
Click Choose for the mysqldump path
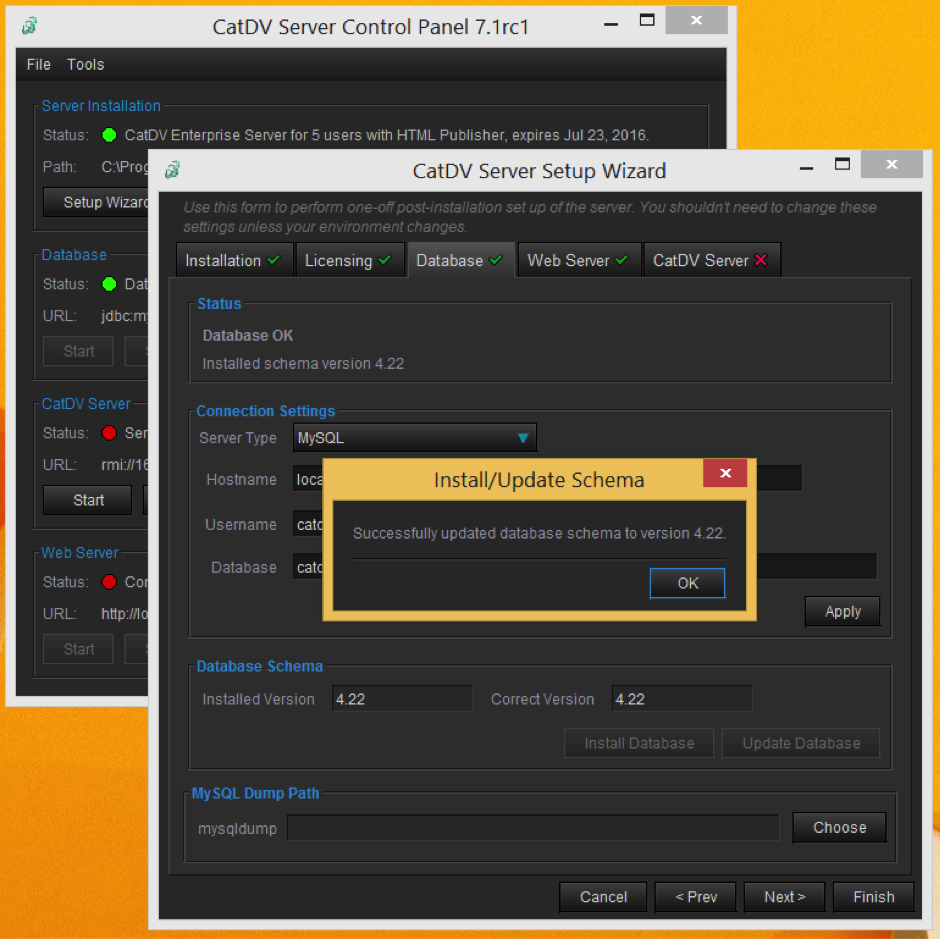839,827
